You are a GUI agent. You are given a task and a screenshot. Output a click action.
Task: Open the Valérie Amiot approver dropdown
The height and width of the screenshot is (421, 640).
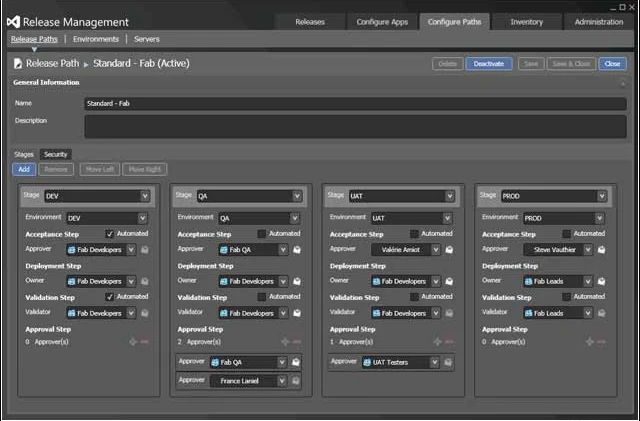pyautogui.click(x=436, y=249)
